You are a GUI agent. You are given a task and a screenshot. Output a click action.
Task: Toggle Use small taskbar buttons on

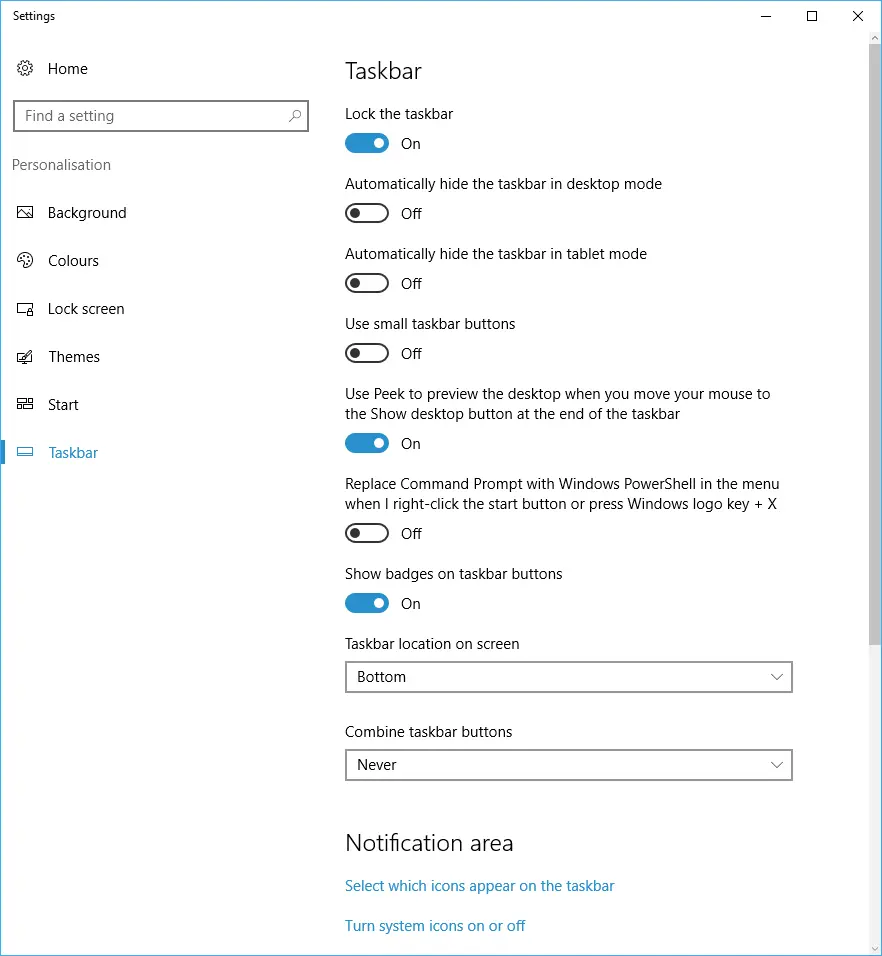[x=367, y=354]
